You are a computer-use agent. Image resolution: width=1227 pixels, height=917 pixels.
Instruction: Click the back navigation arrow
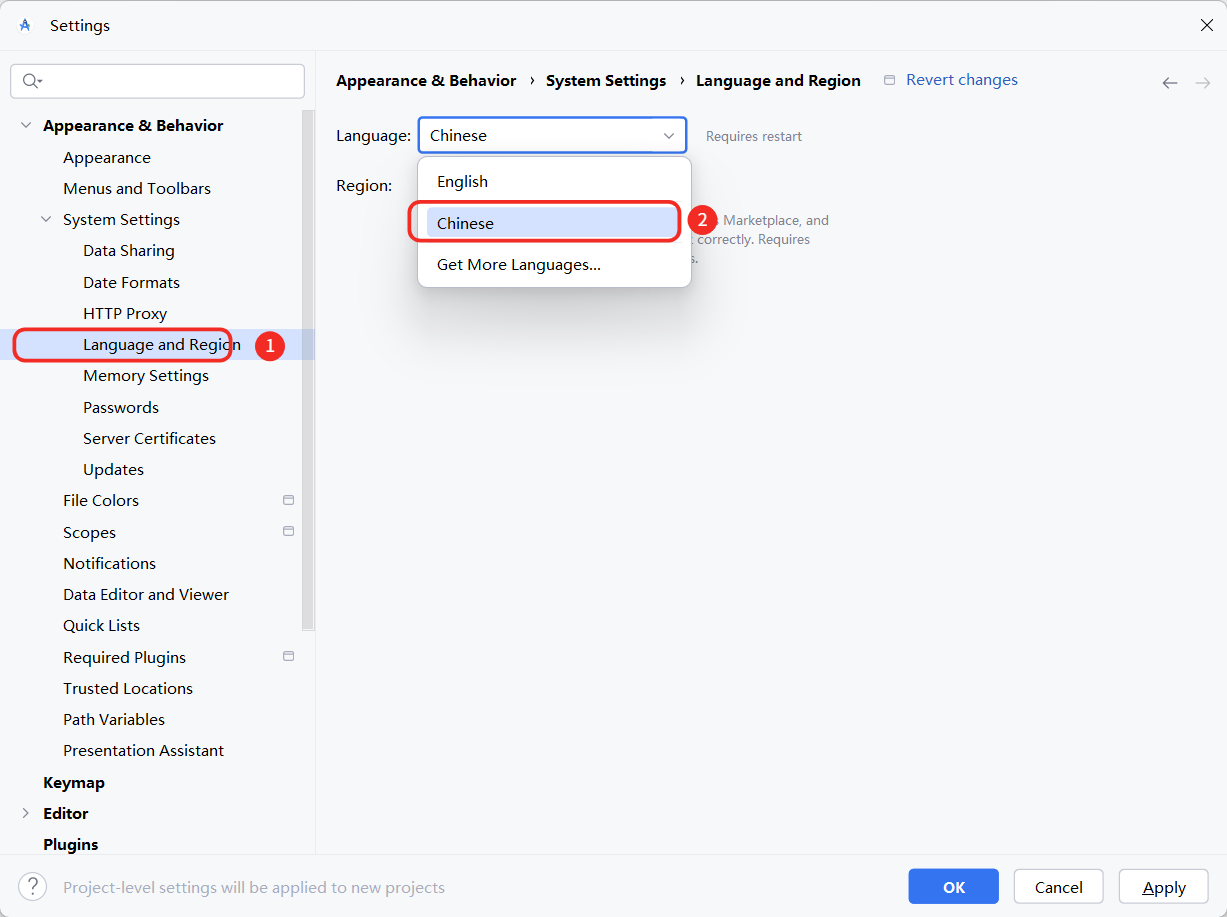point(1170,83)
